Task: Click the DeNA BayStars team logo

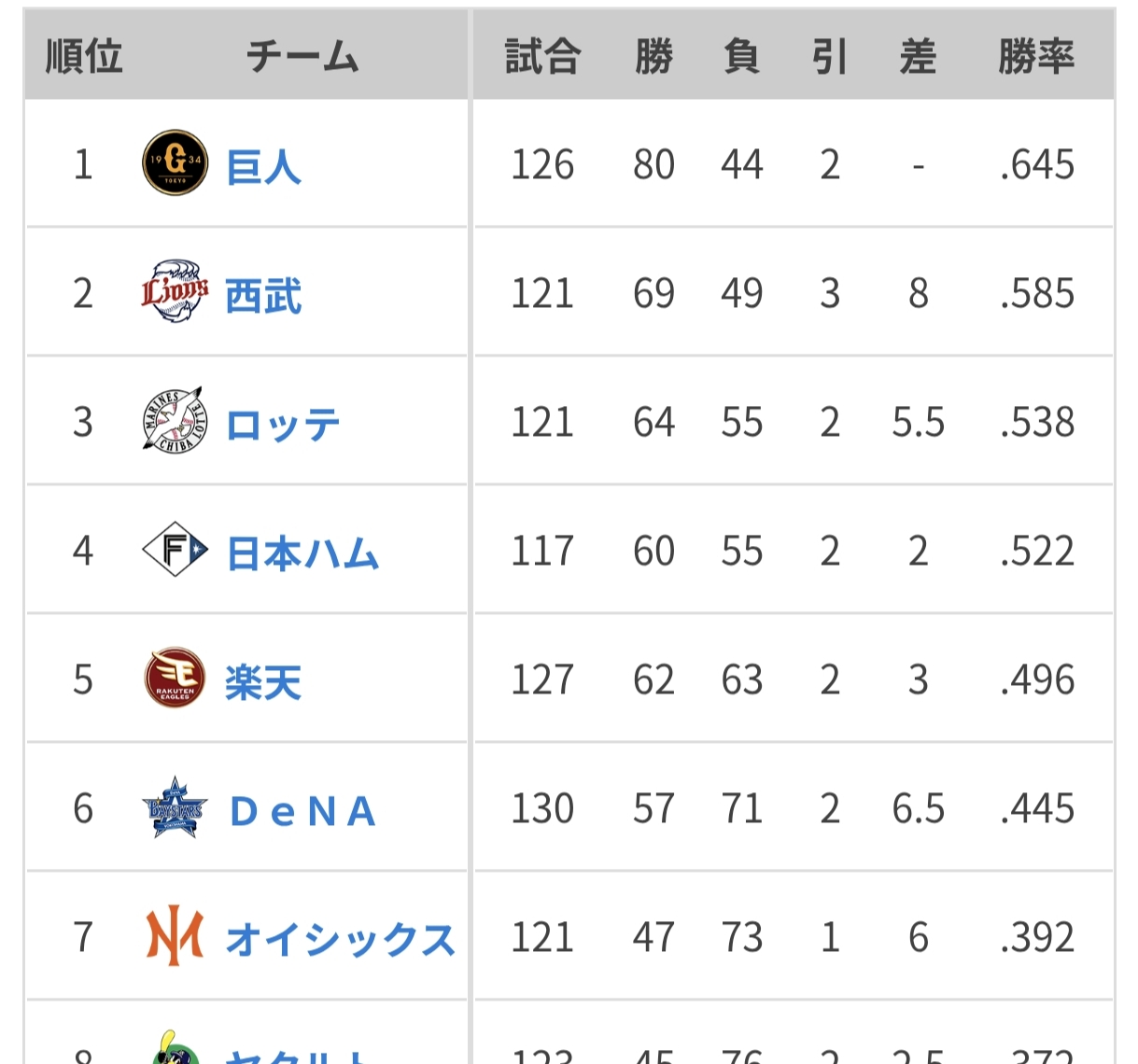Action: [x=175, y=807]
